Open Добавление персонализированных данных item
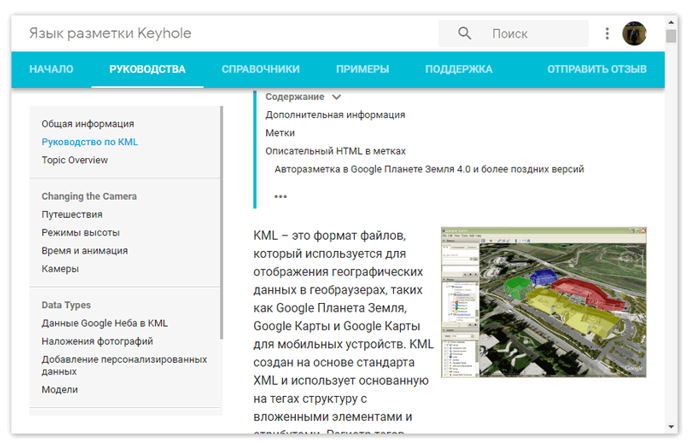 click(124, 365)
